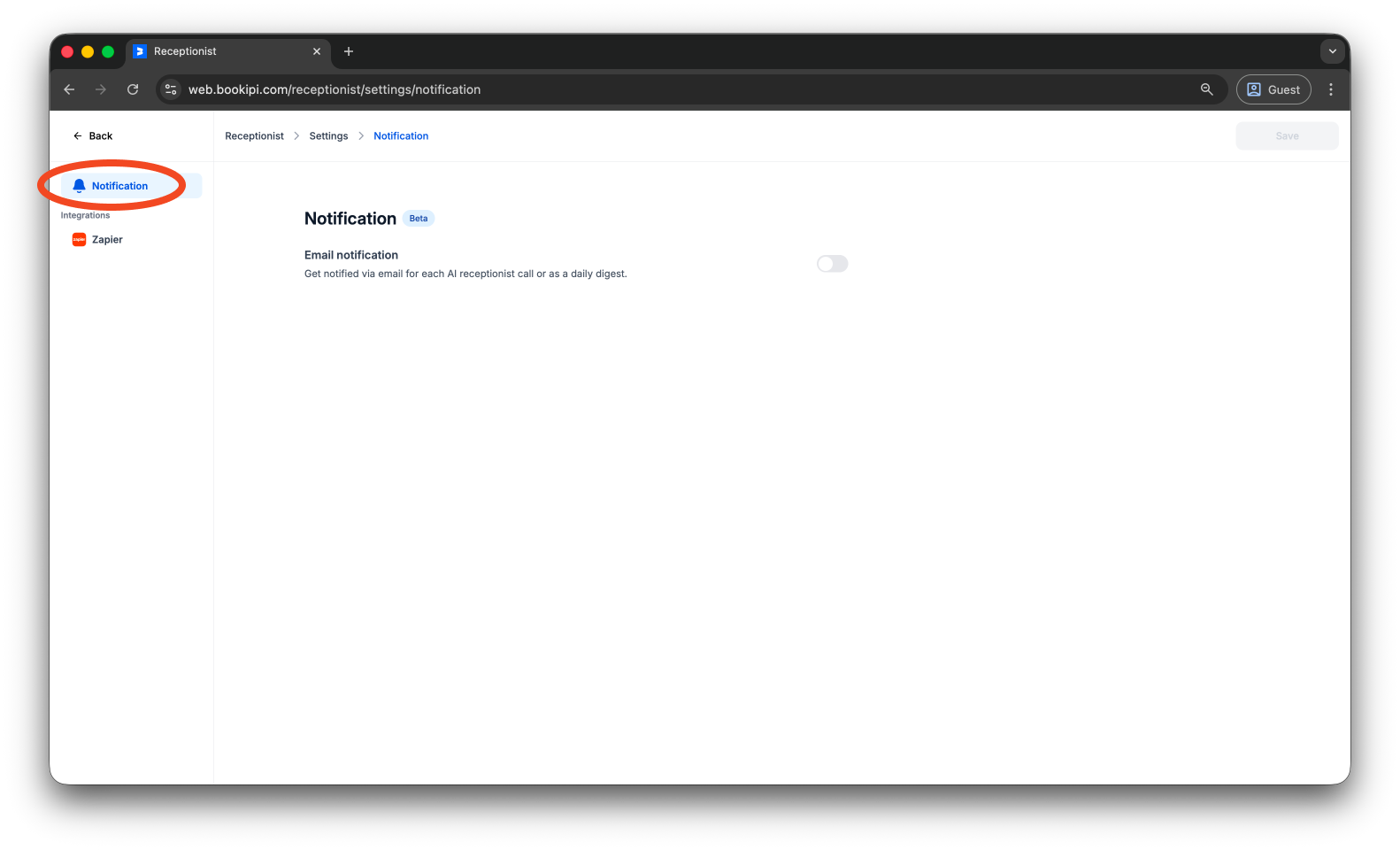This screenshot has height=850, width=1400.
Task: Open the Guest profile button
Action: 1273,89
